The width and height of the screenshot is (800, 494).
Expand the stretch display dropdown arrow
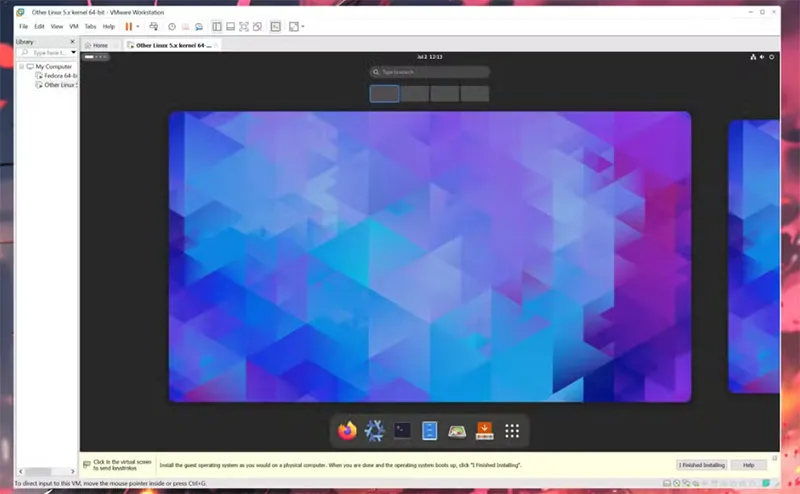click(x=303, y=27)
